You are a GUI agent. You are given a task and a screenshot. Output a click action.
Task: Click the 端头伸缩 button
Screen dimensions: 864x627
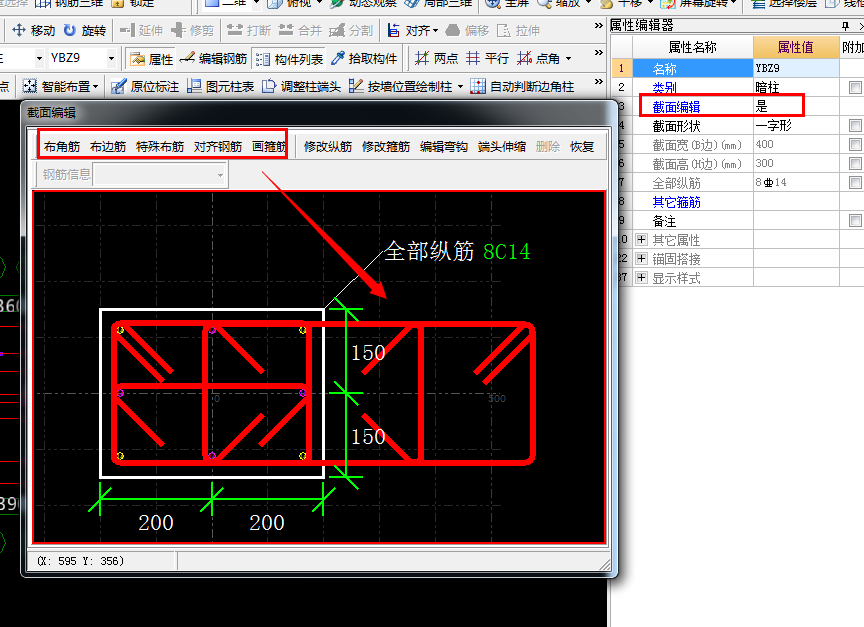coord(502,147)
